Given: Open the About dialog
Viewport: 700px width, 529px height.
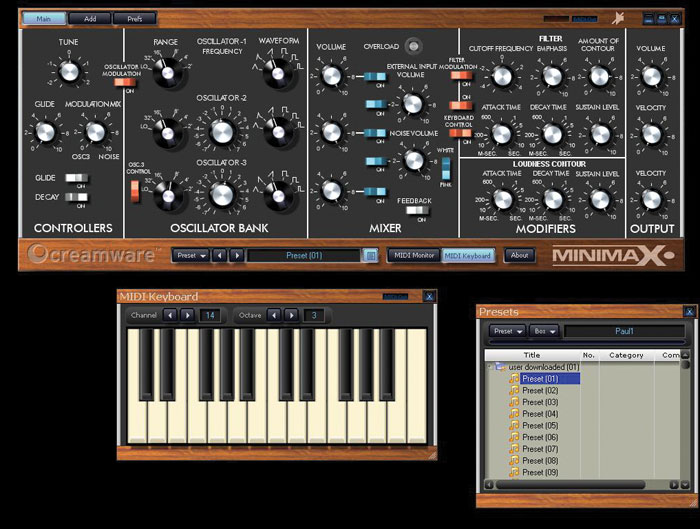Looking at the screenshot, I should point(519,255).
